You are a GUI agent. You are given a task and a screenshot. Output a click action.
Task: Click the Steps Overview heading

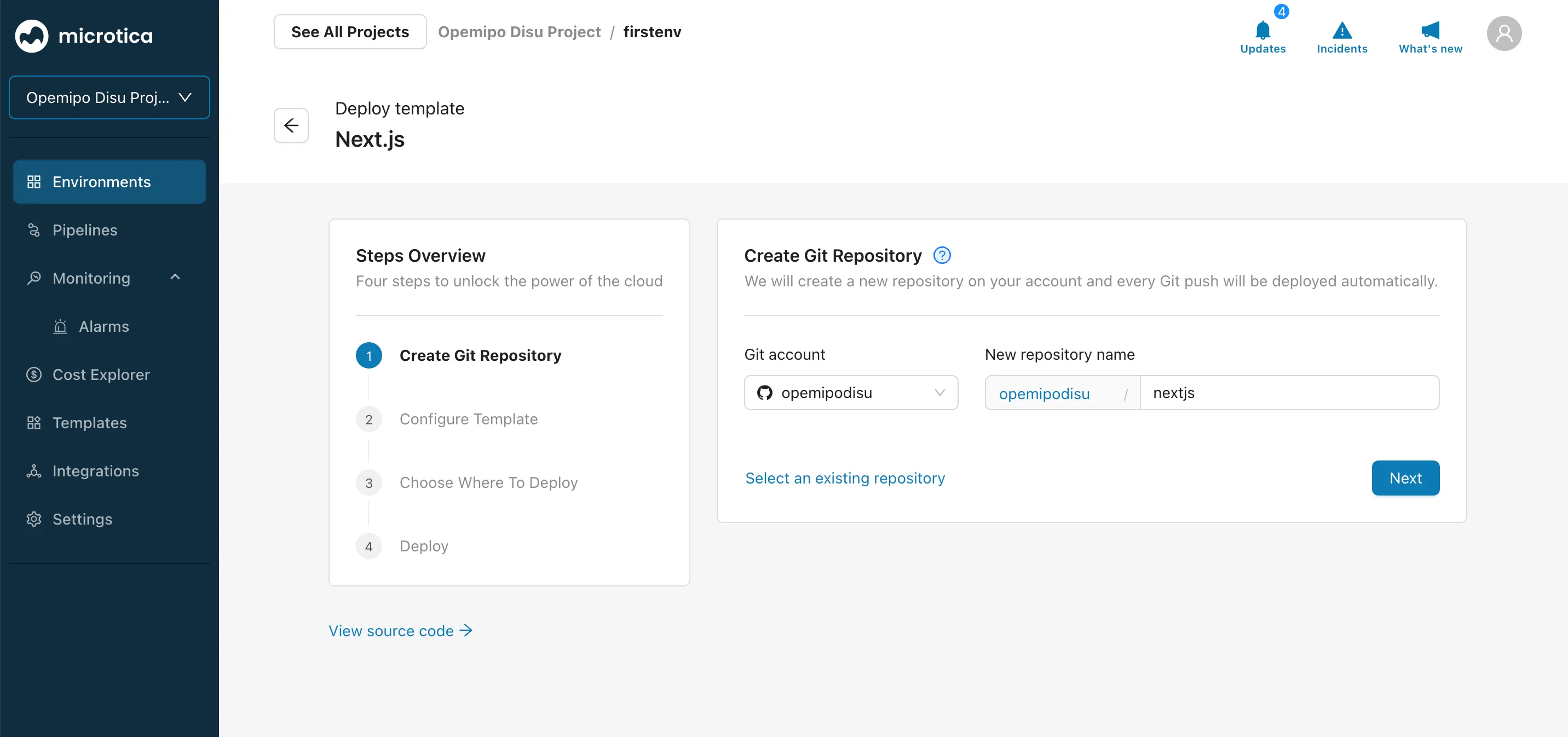click(x=420, y=256)
